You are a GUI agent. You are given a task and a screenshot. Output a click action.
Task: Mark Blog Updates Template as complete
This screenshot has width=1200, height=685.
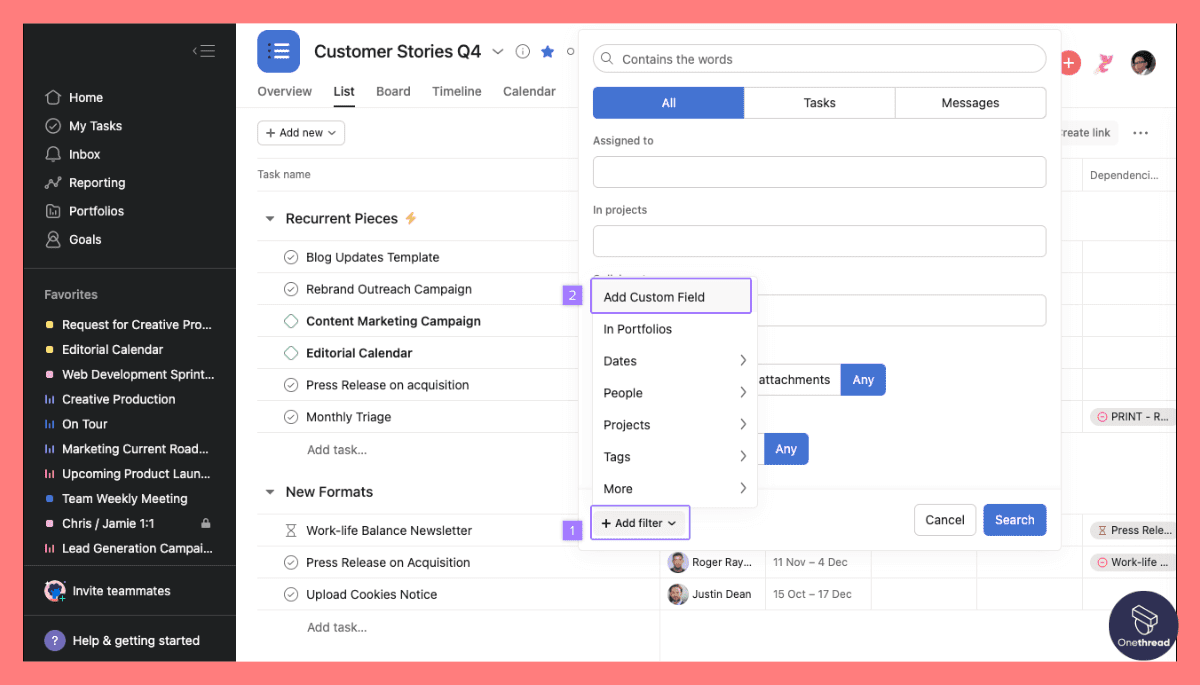pyautogui.click(x=290, y=257)
